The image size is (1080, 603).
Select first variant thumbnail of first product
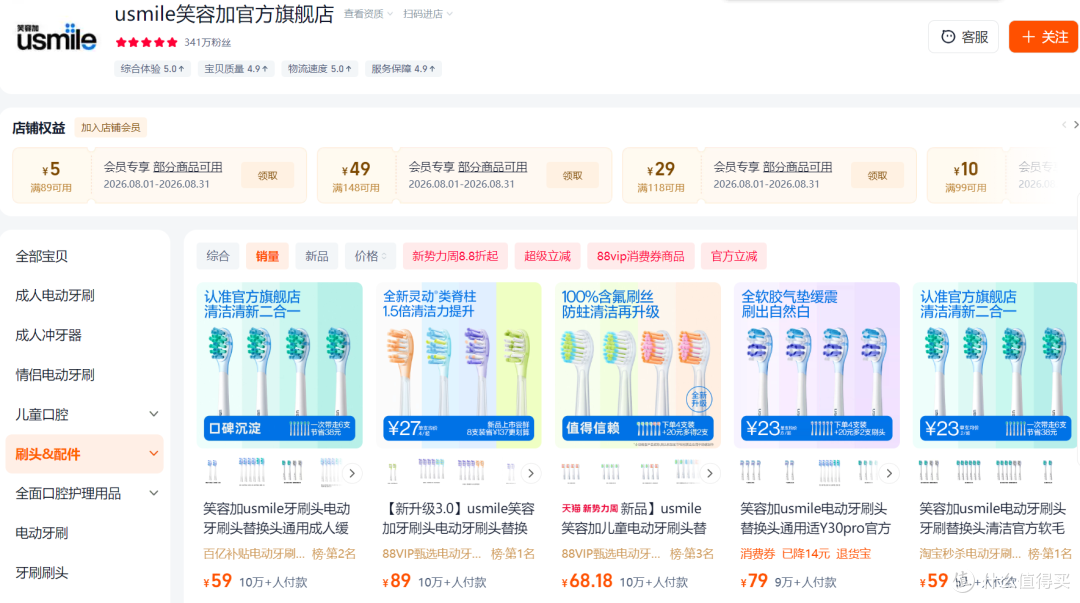pyautogui.click(x=212, y=472)
